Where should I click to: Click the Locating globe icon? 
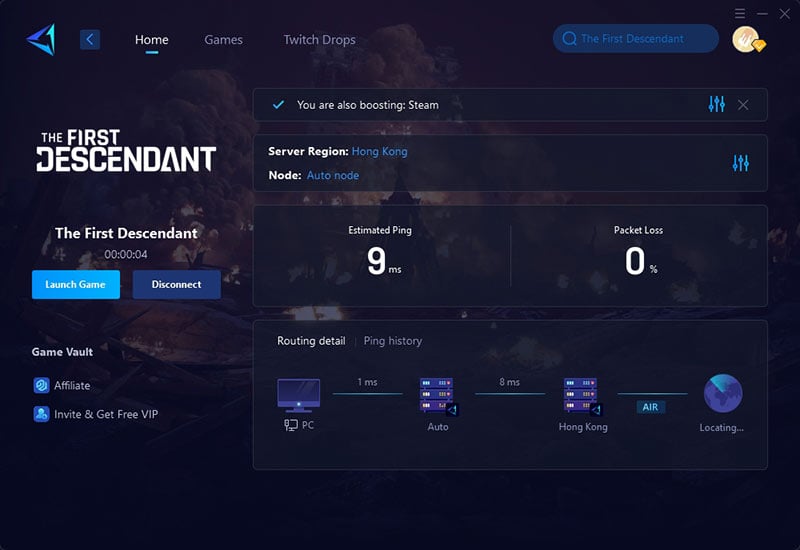[723, 393]
